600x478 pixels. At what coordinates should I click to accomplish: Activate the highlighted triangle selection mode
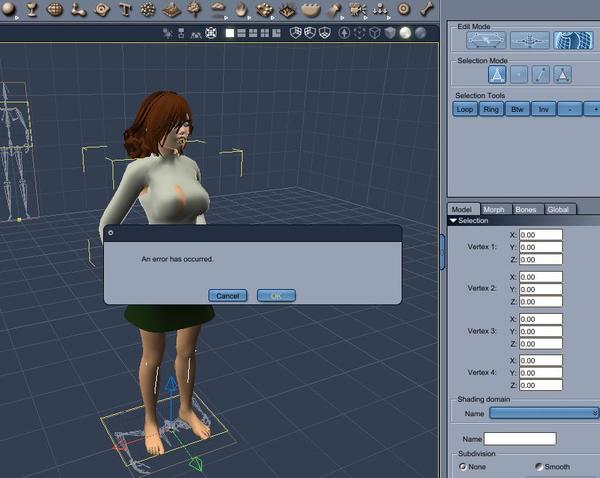coord(497,75)
